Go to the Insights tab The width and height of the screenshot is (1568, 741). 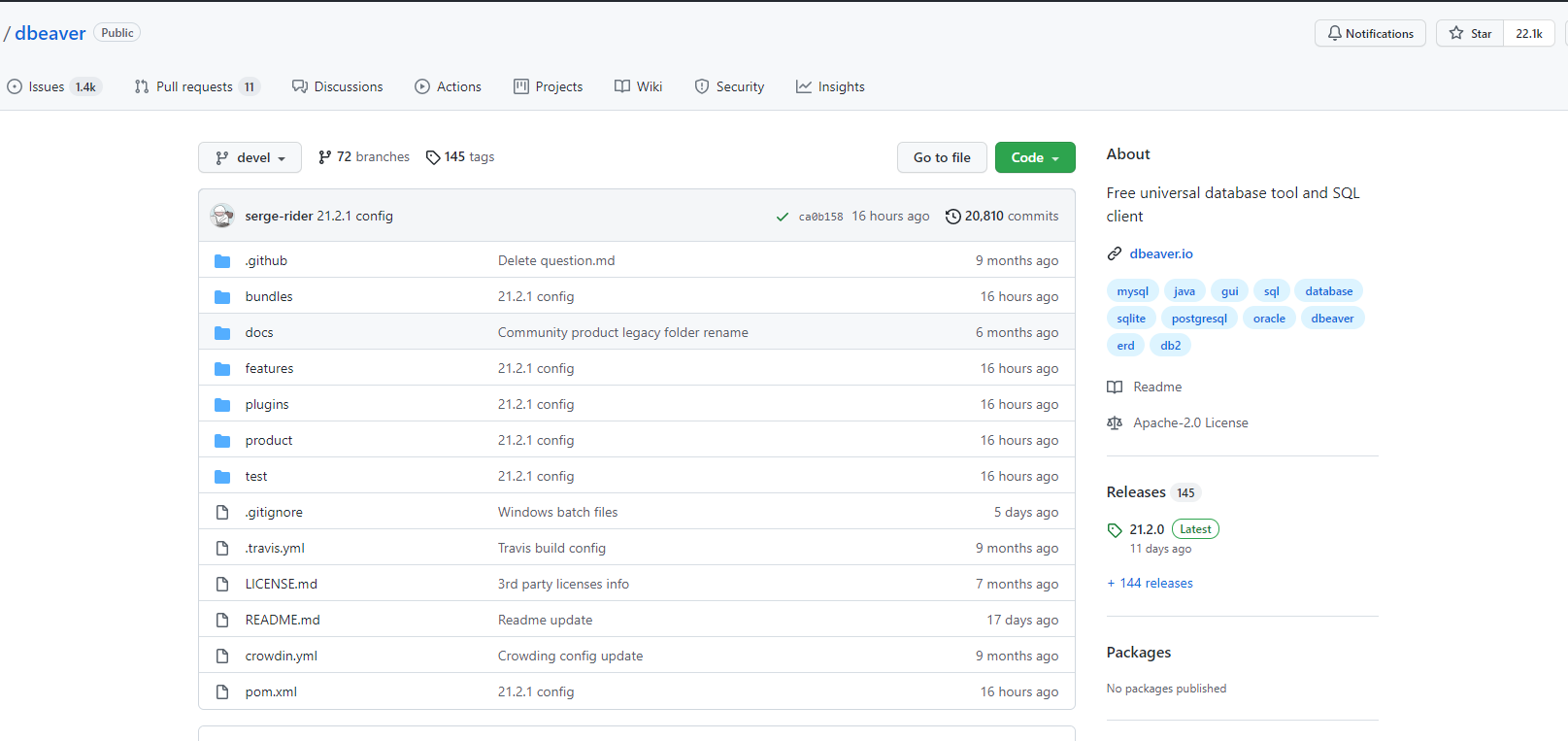[830, 86]
